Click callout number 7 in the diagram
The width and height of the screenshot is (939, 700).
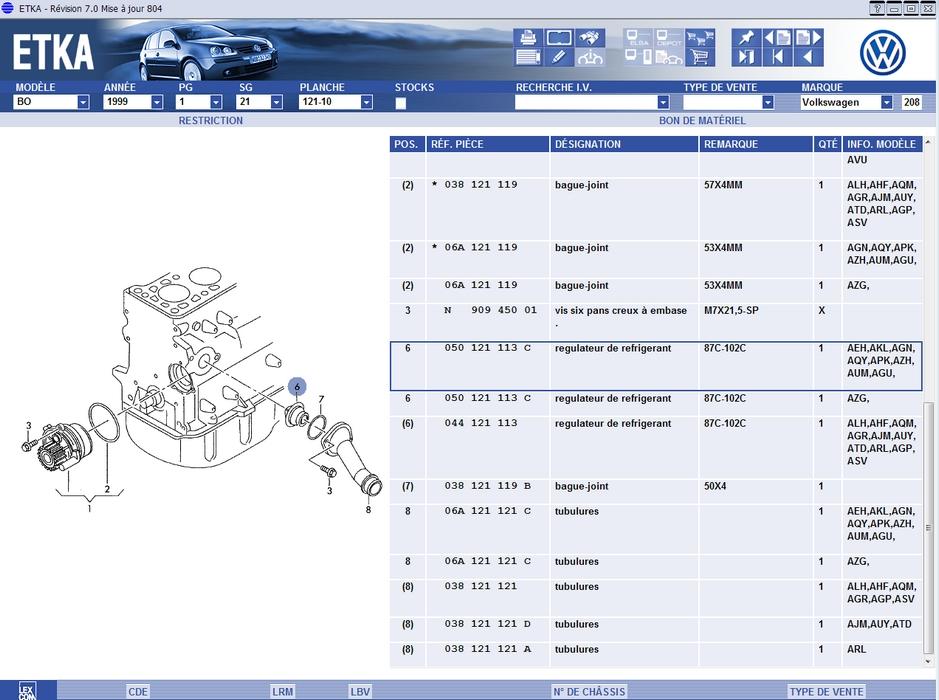click(x=321, y=399)
